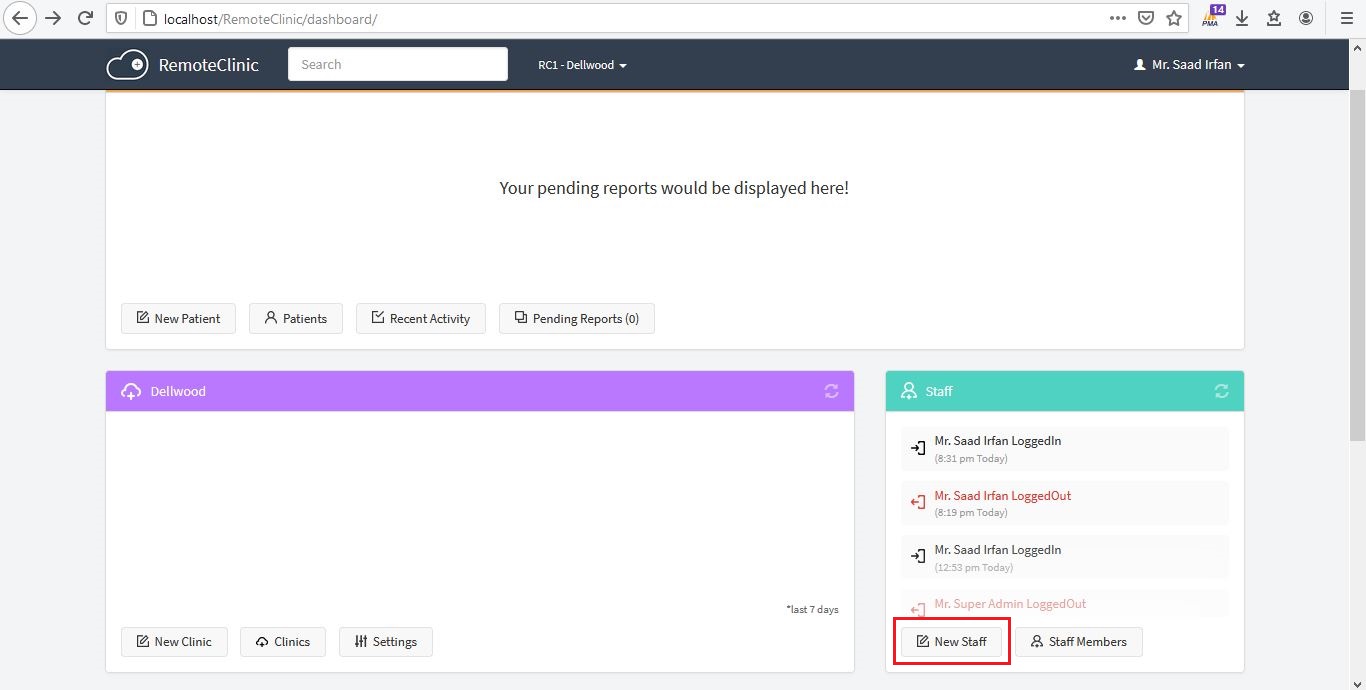This screenshot has width=1366, height=690.
Task: Select 'Mr. Super Admin LoggedOut' entry
Action: coord(1064,604)
